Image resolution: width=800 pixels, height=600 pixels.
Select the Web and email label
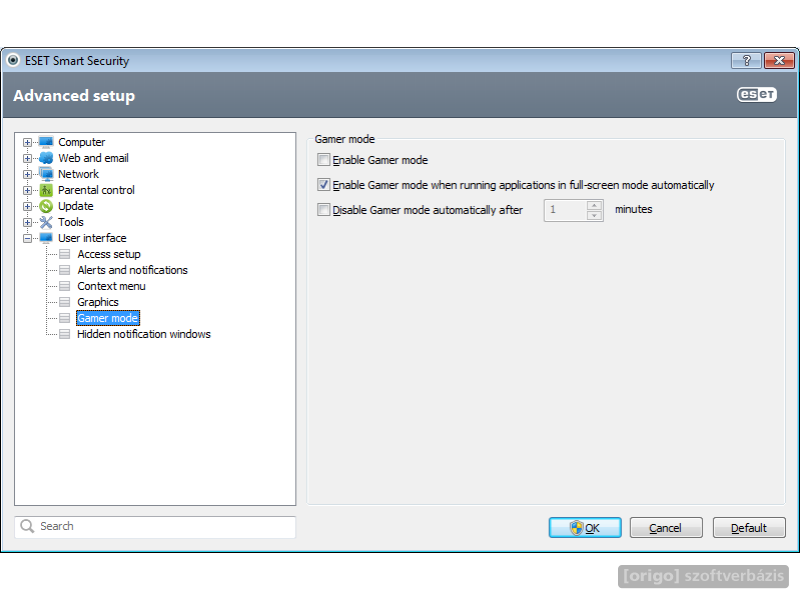click(93, 158)
